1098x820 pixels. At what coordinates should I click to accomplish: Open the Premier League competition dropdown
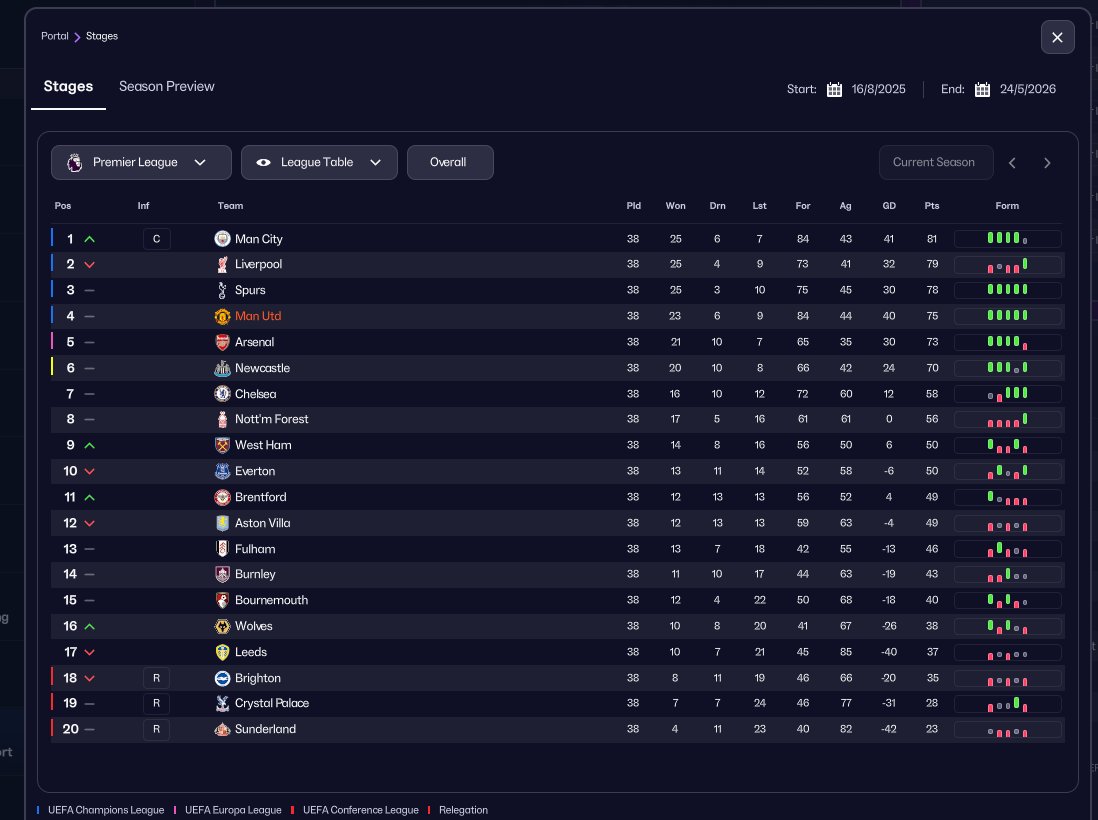[x=141, y=162]
